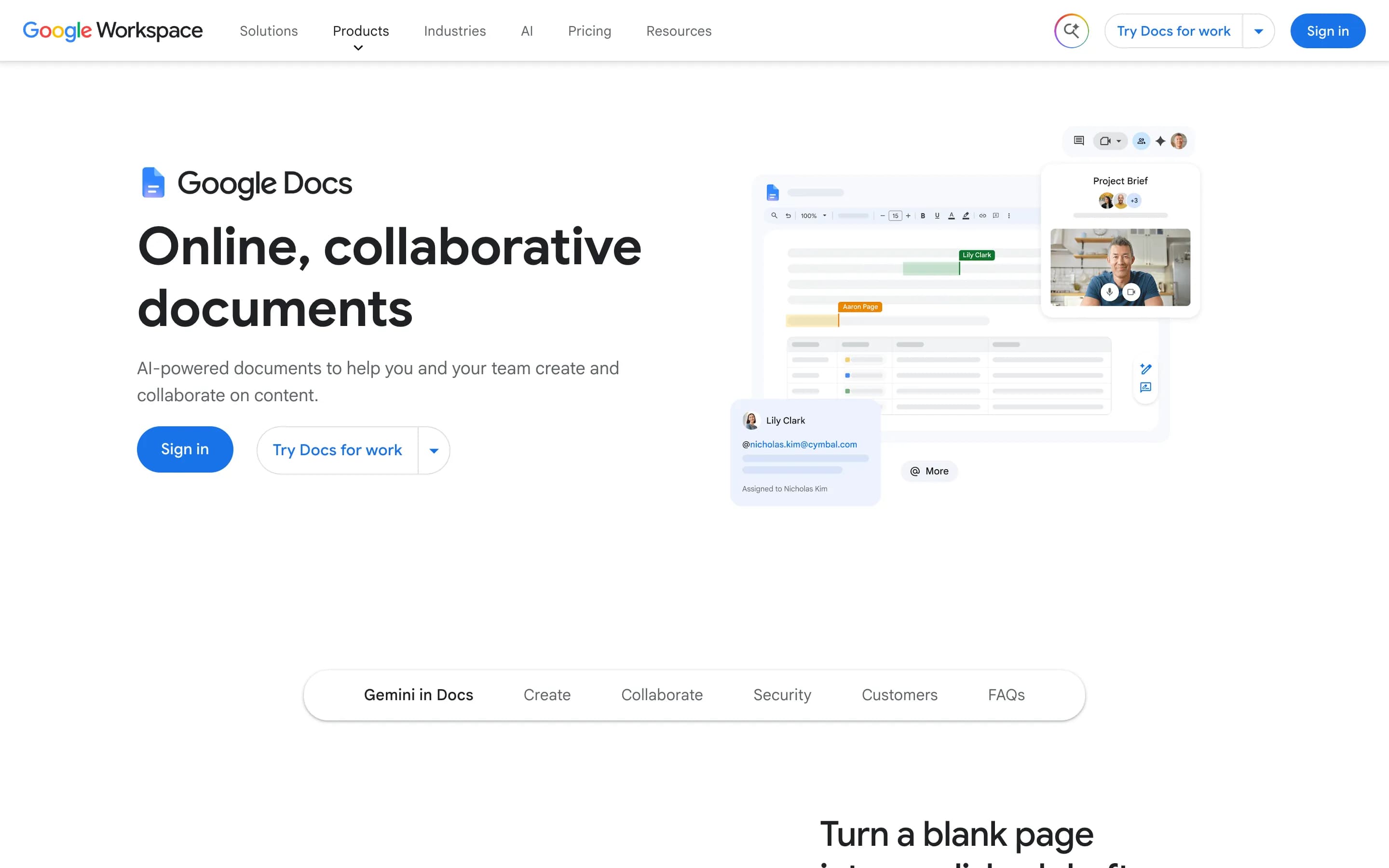The image size is (1389, 868).
Task: Click the Meet video camera icon in illustration top bar
Action: [1105, 141]
